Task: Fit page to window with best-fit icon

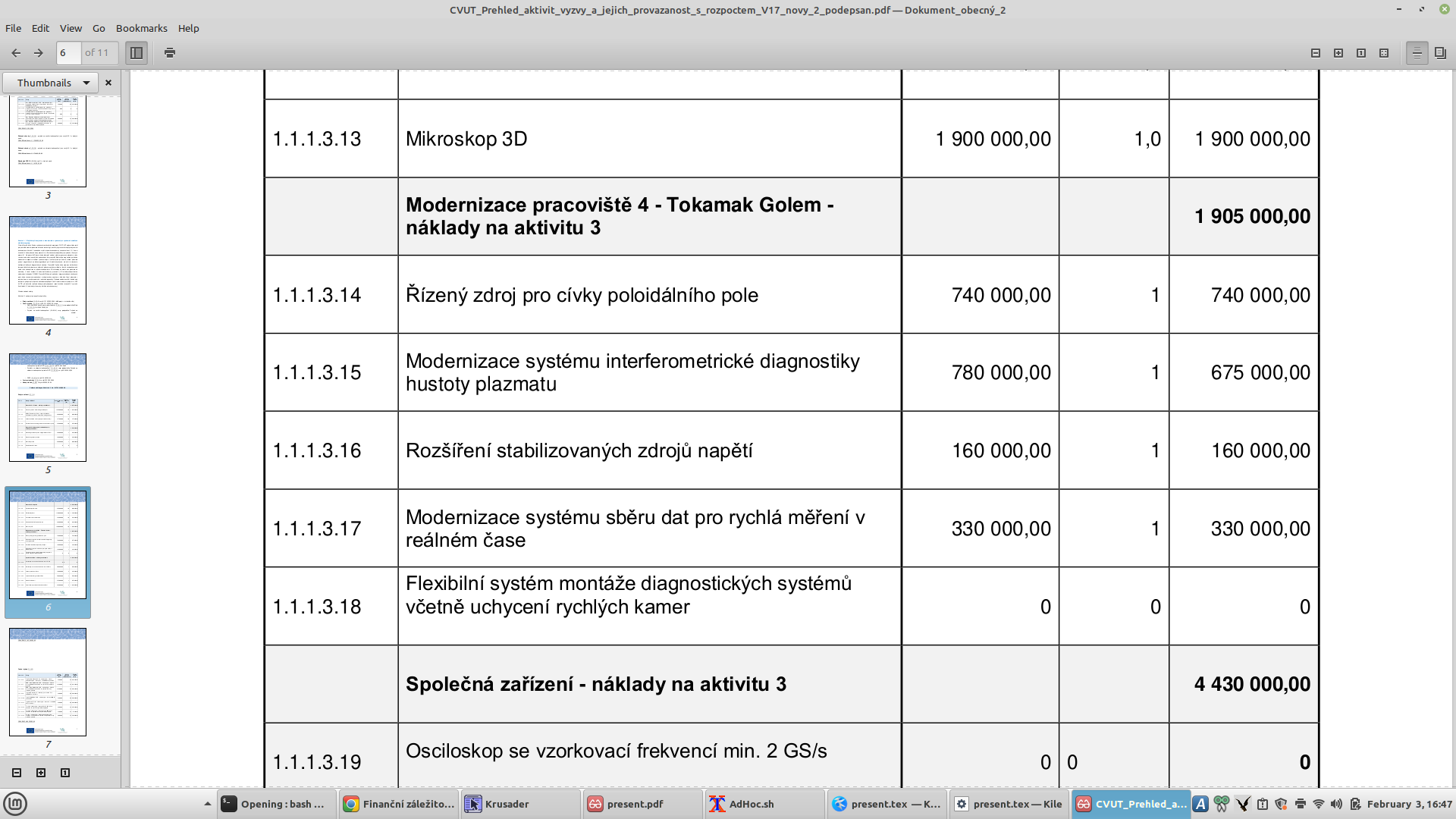Action: pyautogui.click(x=1384, y=53)
